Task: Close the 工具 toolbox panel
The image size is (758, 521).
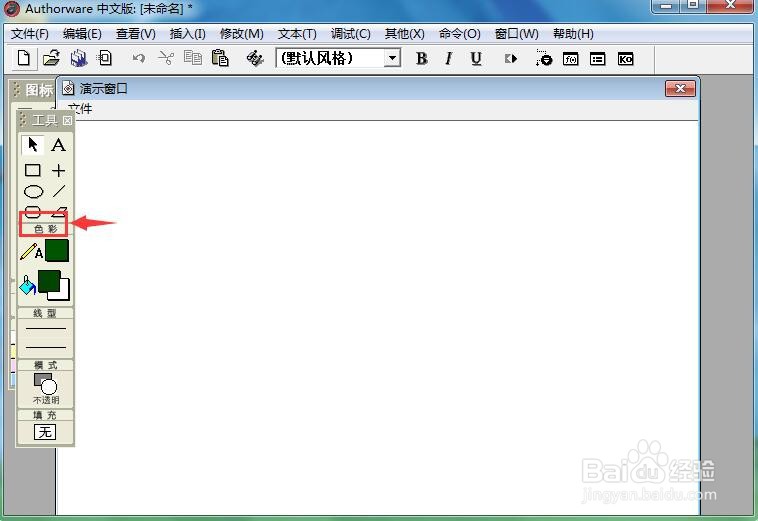Action: (68, 120)
